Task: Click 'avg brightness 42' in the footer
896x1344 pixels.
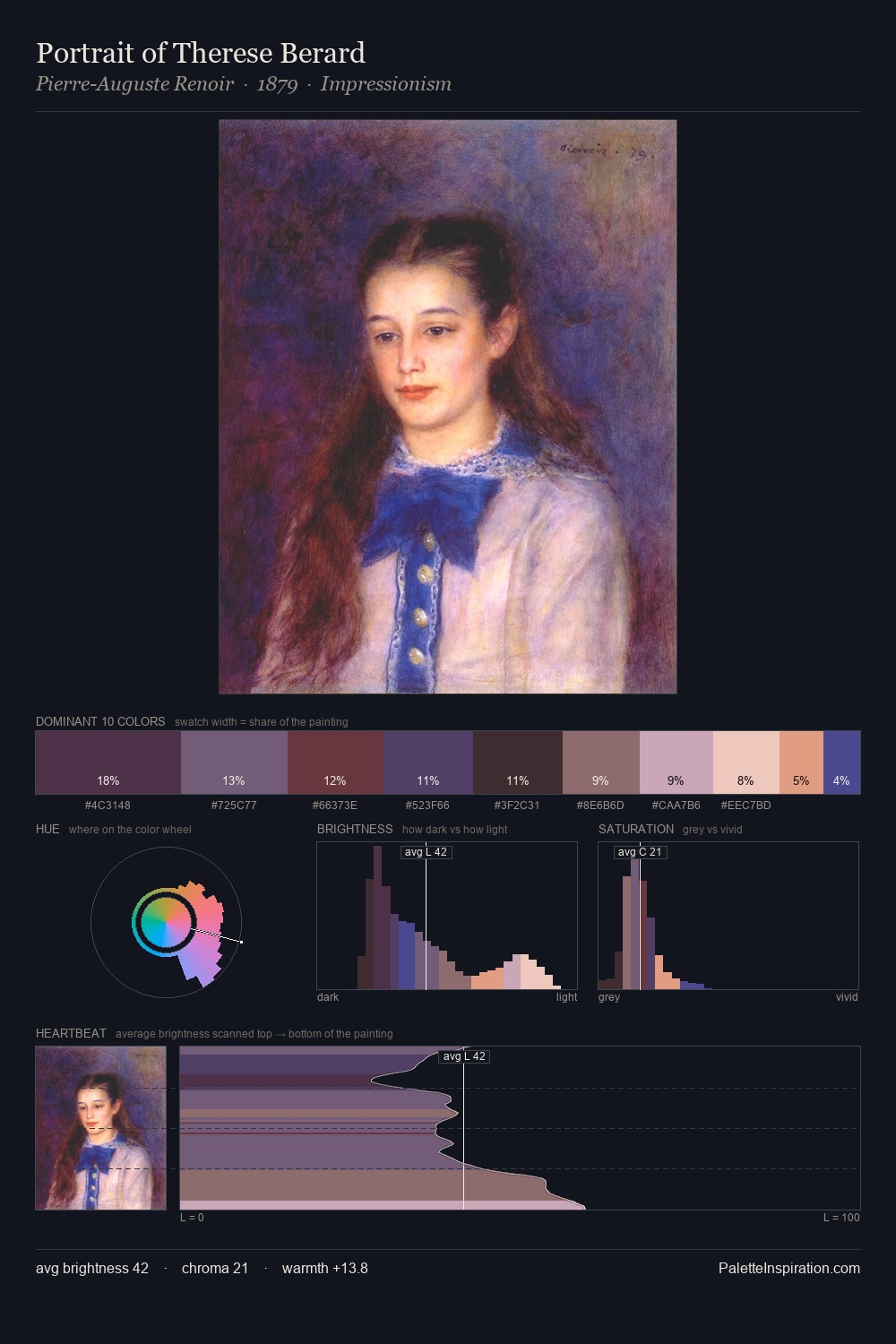Action: pyautogui.click(x=92, y=1268)
